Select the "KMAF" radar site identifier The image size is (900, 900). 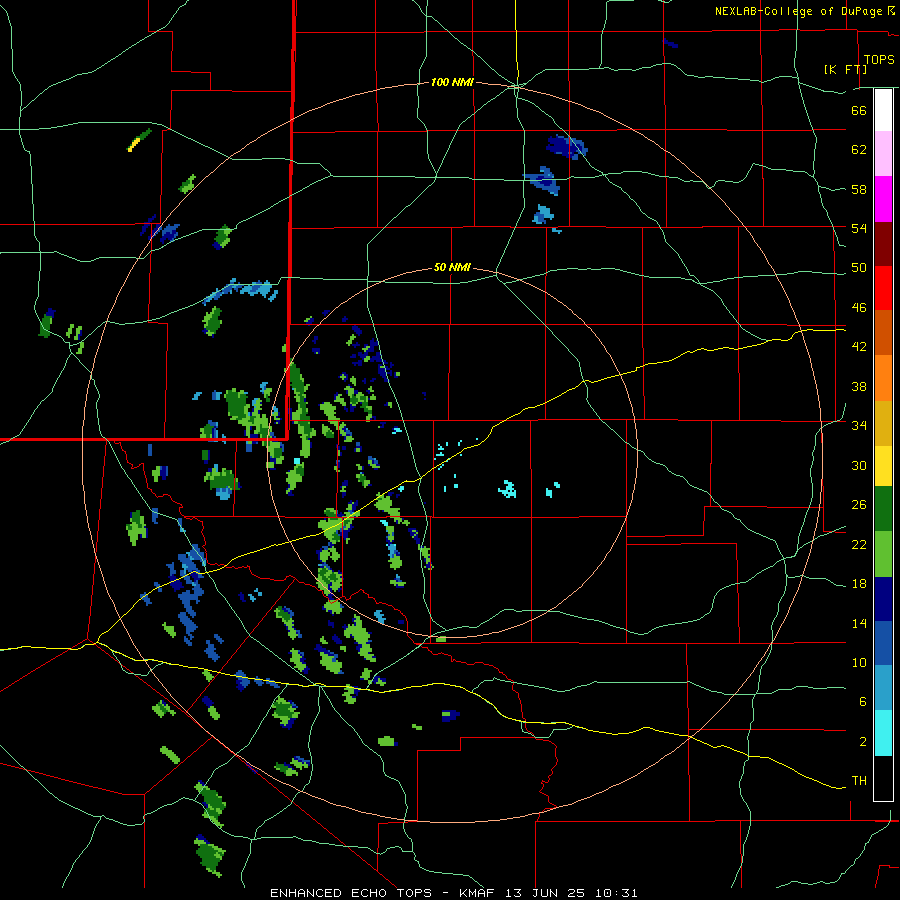click(478, 893)
